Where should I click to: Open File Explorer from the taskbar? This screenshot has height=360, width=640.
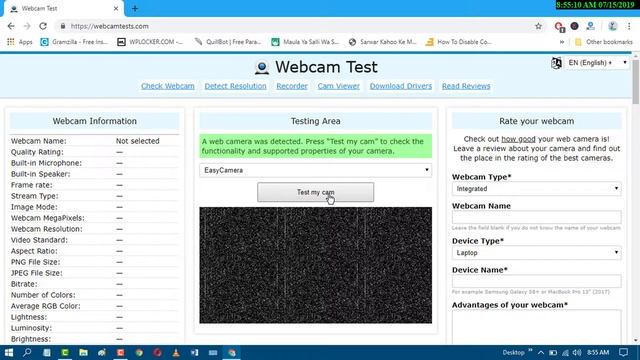pos(83,353)
